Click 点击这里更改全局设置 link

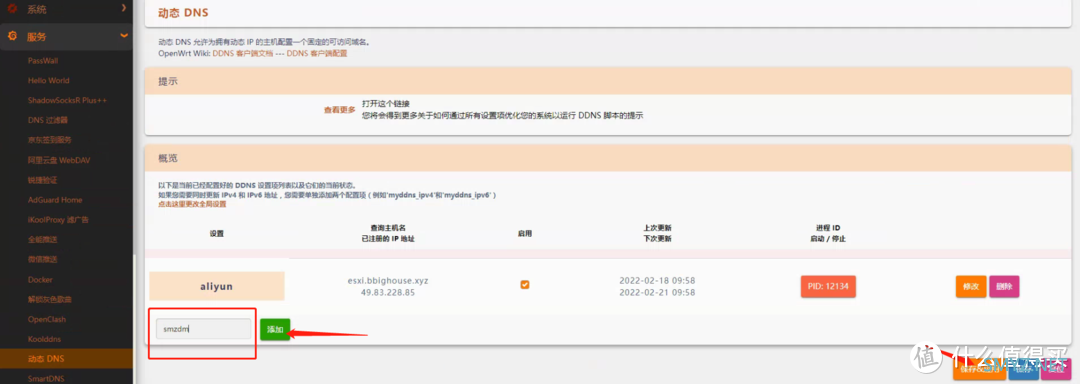pos(192,204)
